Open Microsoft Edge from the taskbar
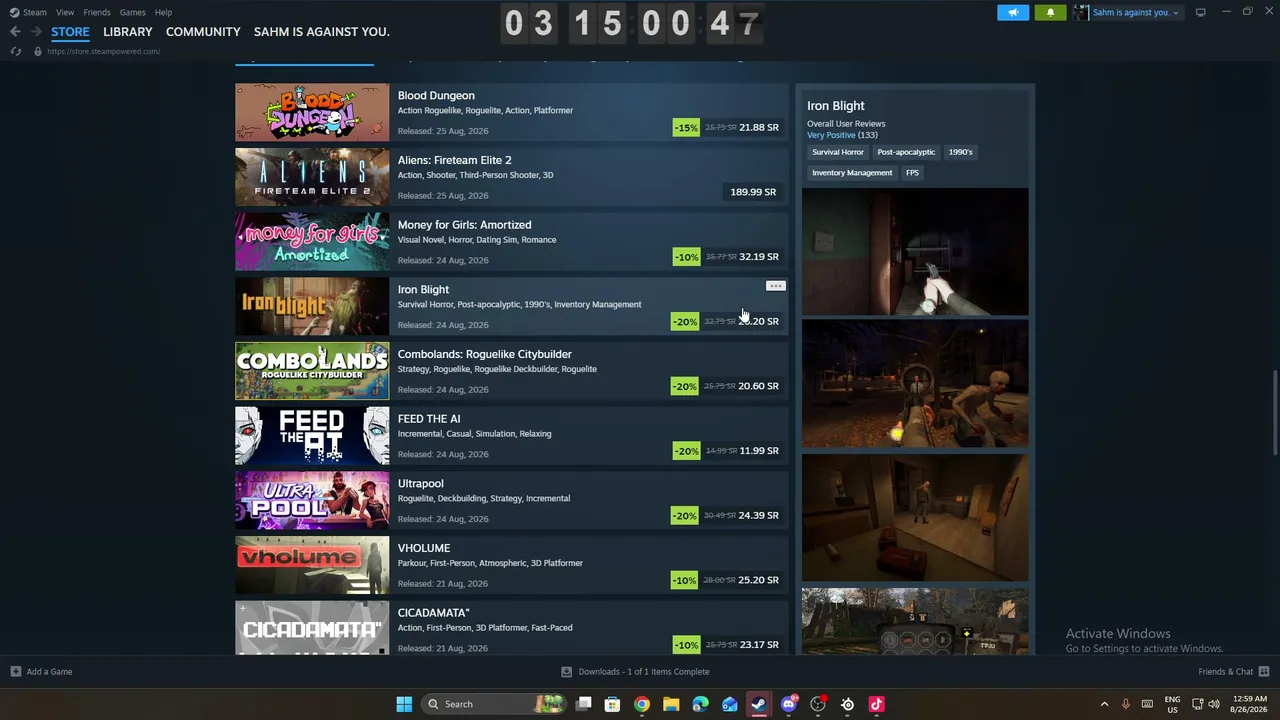This screenshot has height=720, width=1280. click(700, 704)
